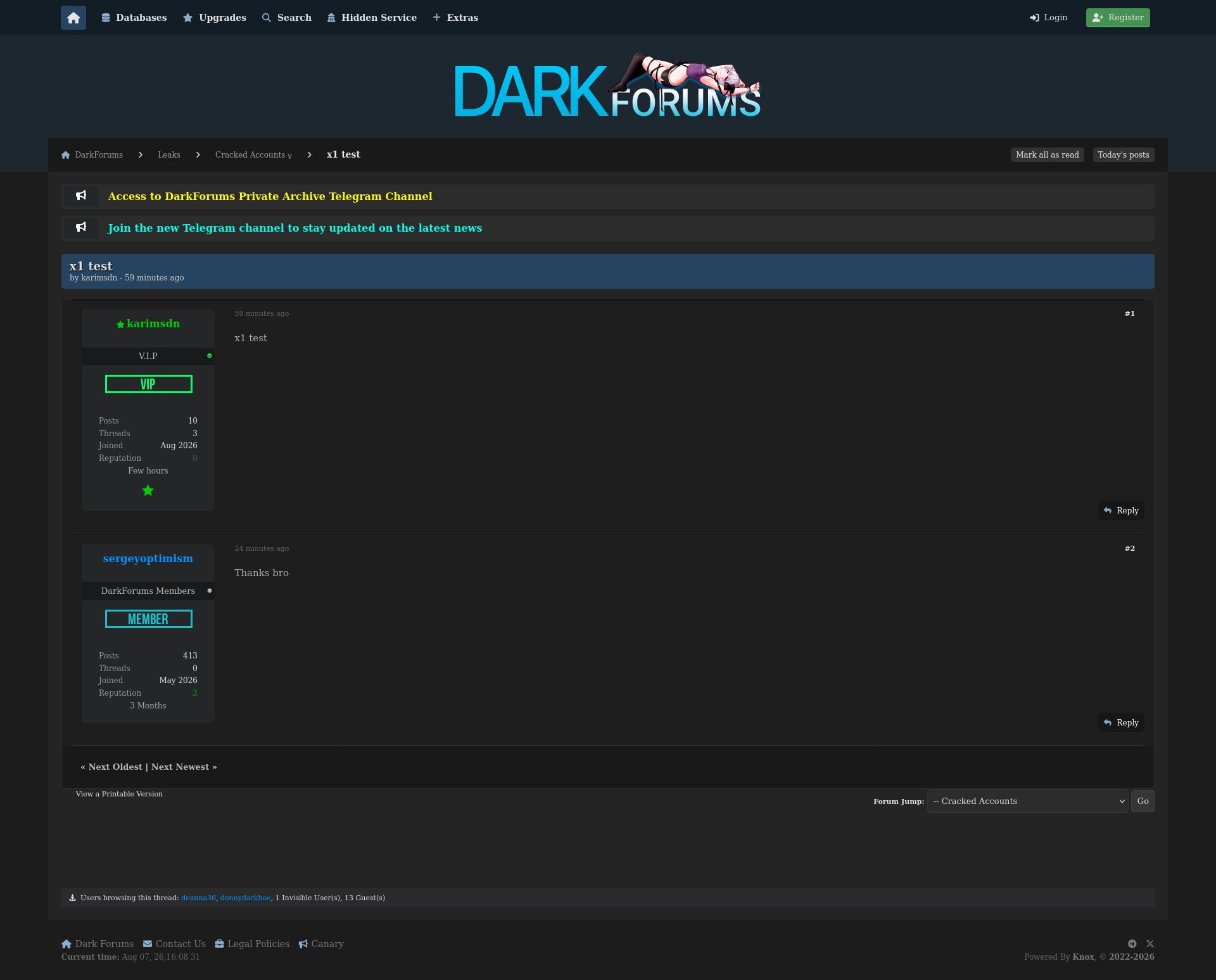Open the Private Archive Telegram Channel announcement
This screenshot has height=980, width=1216.
pos(270,196)
